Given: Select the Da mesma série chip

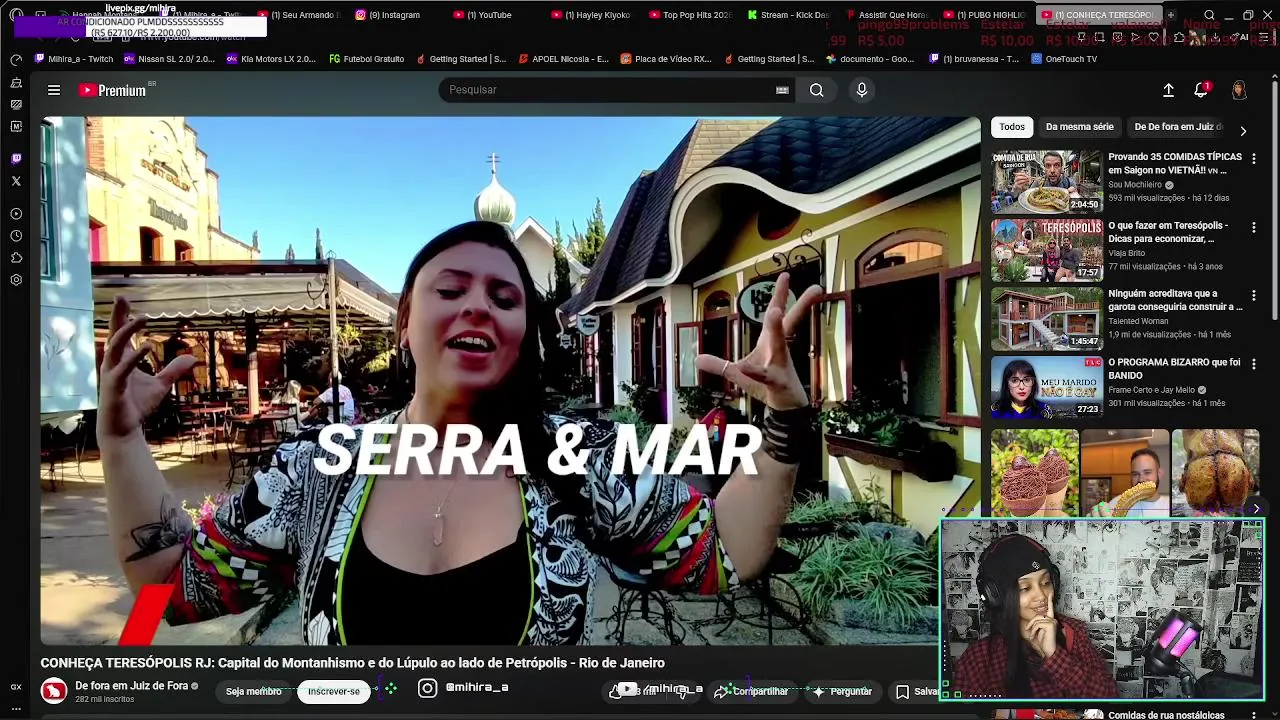Looking at the screenshot, I should tap(1079, 127).
